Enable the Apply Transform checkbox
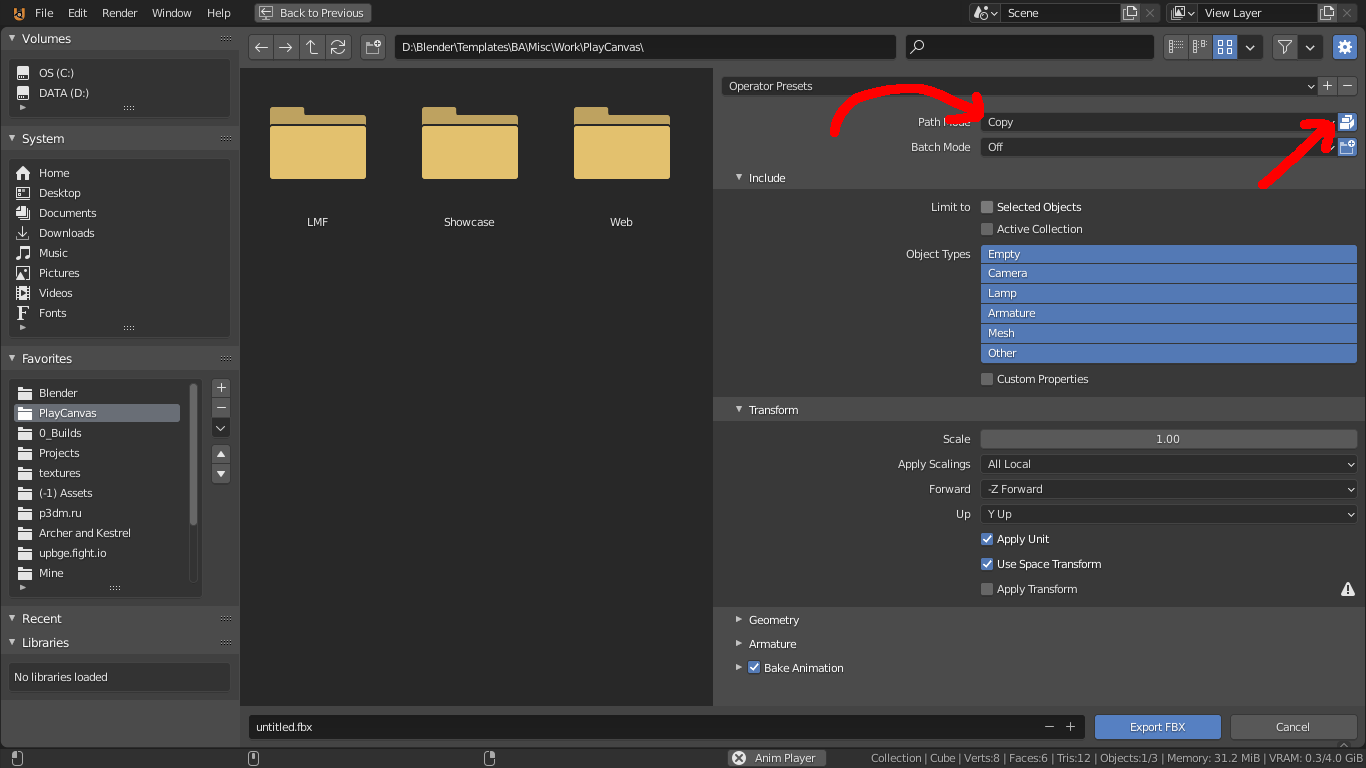This screenshot has height=768, width=1366. click(x=987, y=589)
